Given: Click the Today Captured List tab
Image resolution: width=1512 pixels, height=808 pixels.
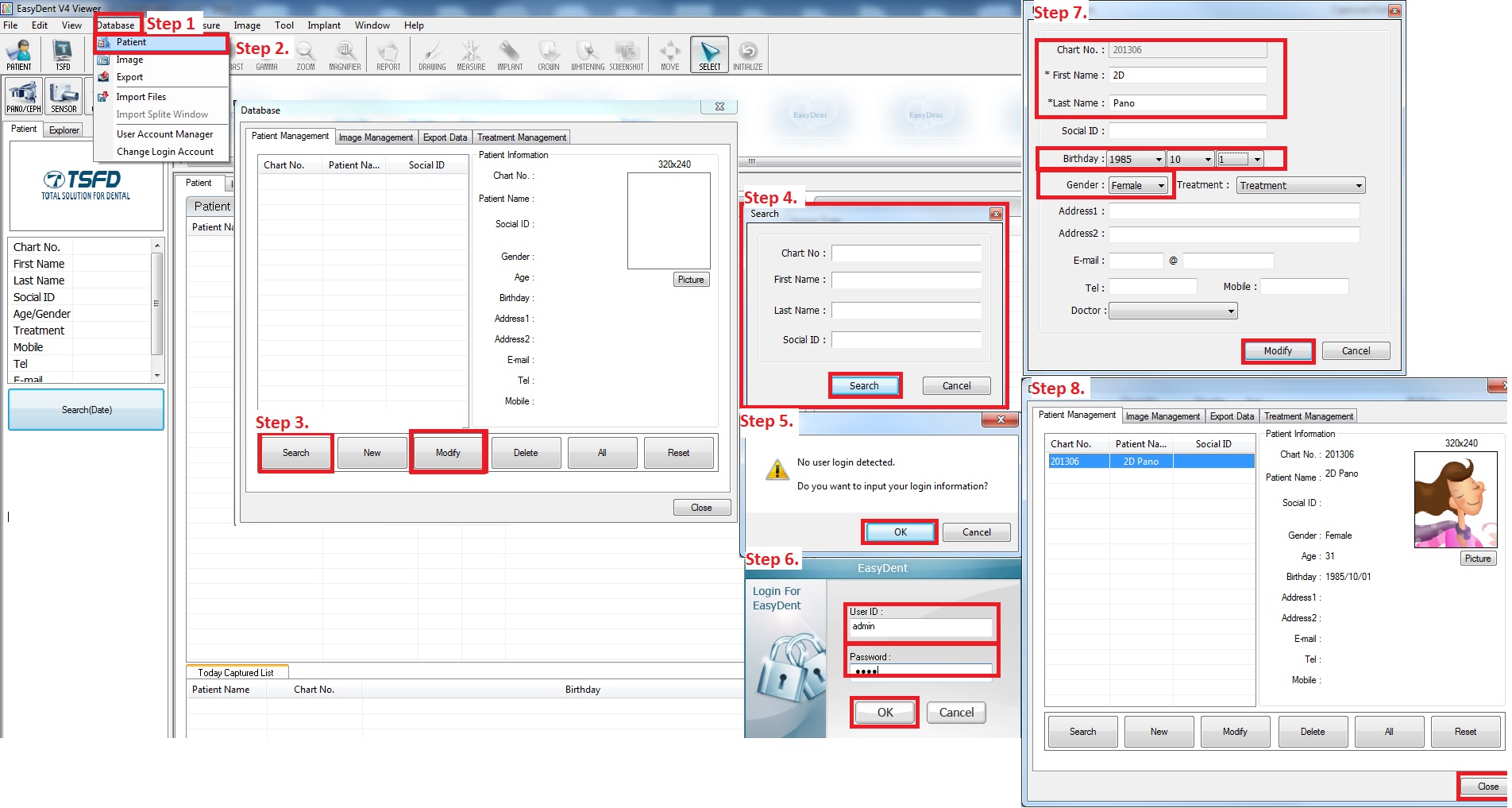Looking at the screenshot, I should tap(236, 673).
